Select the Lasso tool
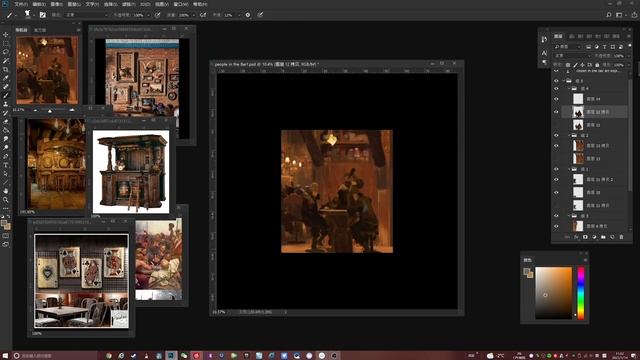 coord(6,52)
